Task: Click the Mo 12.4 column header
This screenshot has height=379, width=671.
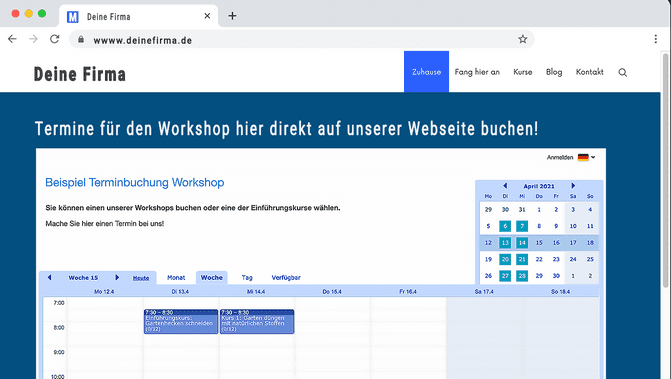Action: [104, 291]
